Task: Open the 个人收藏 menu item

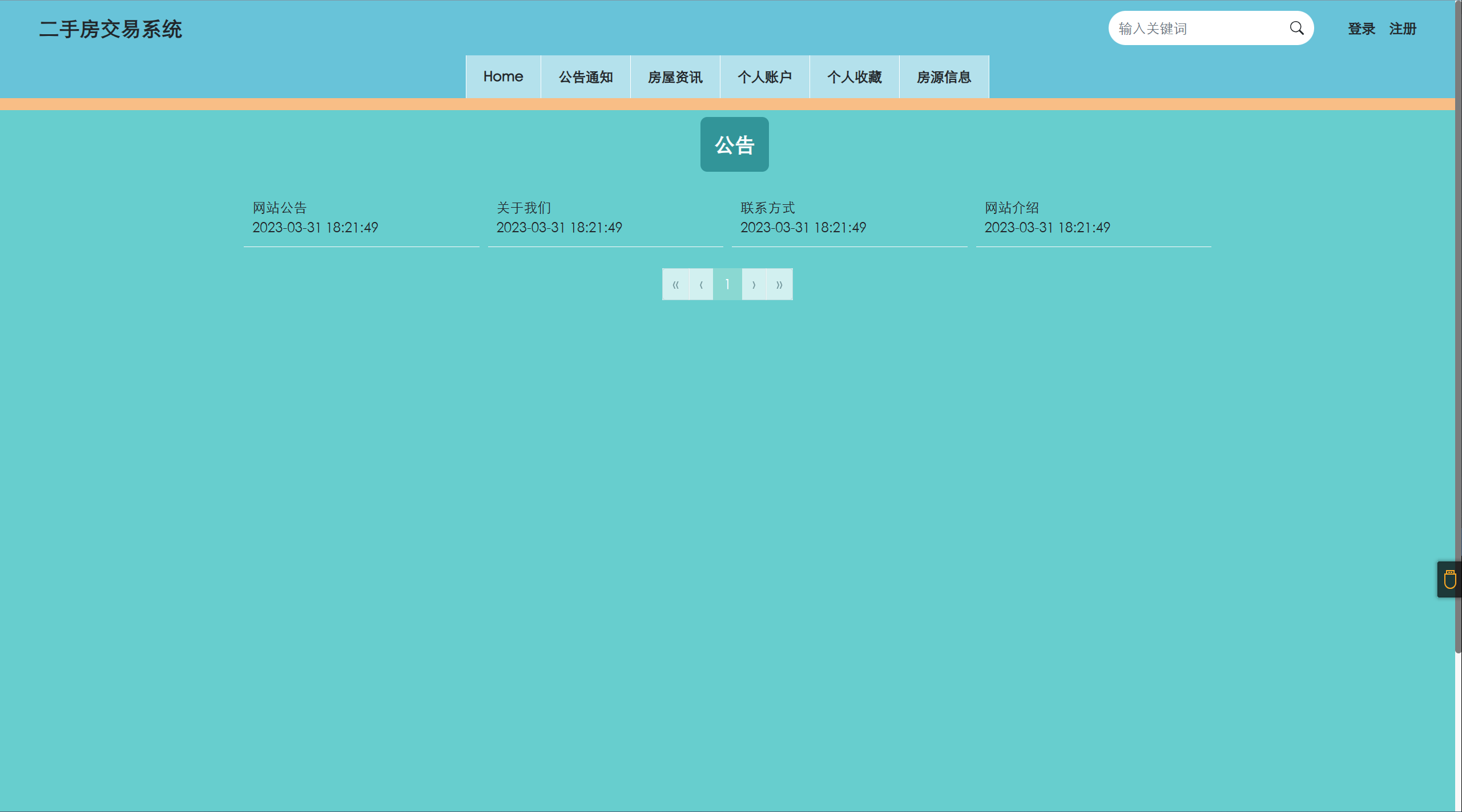Action: (x=855, y=77)
